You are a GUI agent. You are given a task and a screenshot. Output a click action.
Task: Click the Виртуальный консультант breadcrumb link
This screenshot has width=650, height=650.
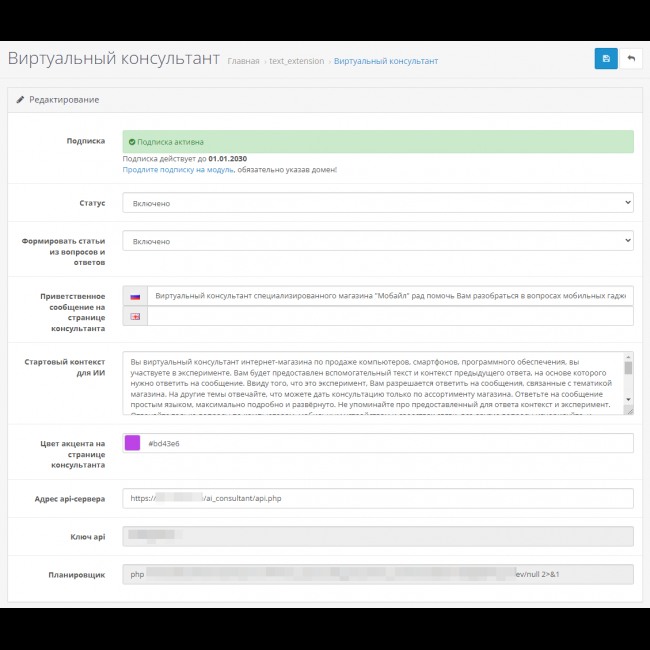coord(385,61)
